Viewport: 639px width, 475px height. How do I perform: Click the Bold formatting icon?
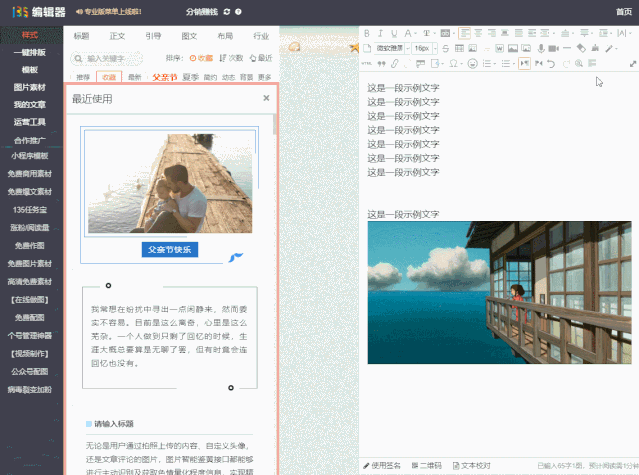[367, 33]
